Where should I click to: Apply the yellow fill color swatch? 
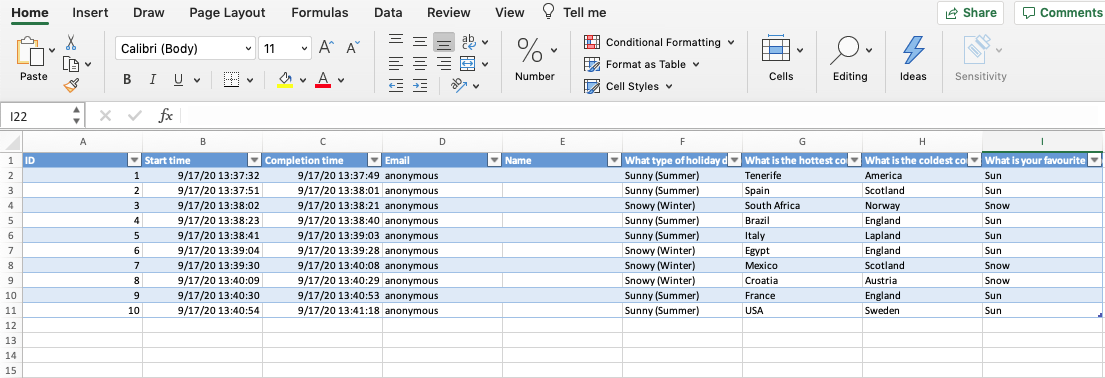pos(285,79)
